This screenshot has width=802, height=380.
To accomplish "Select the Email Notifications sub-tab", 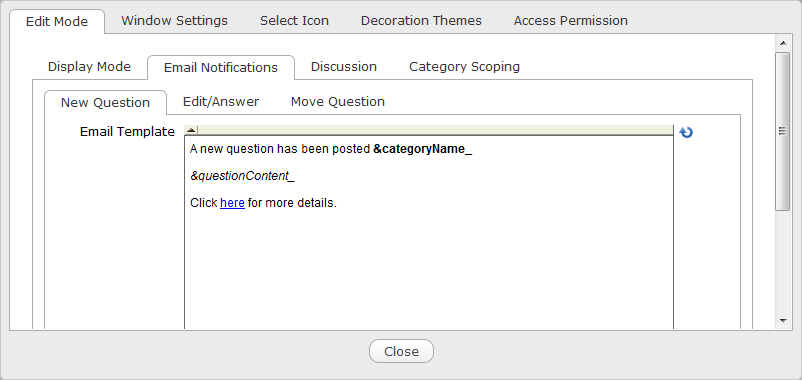I will (221, 68).
